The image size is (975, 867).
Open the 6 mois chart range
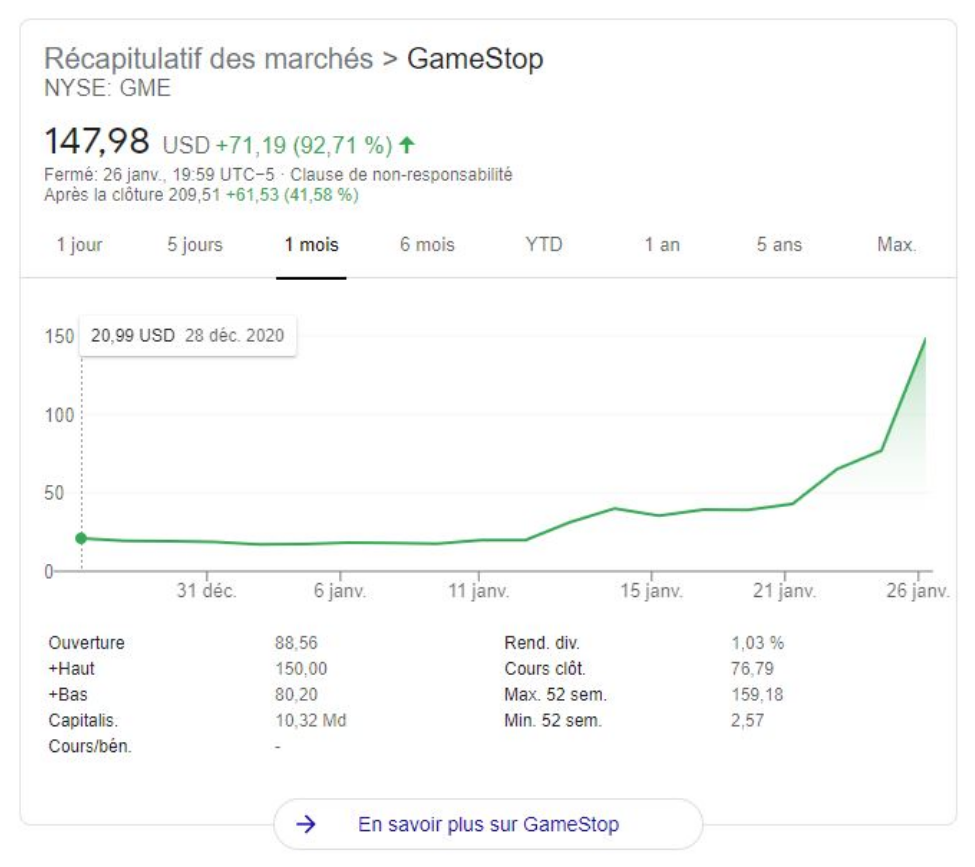point(427,245)
